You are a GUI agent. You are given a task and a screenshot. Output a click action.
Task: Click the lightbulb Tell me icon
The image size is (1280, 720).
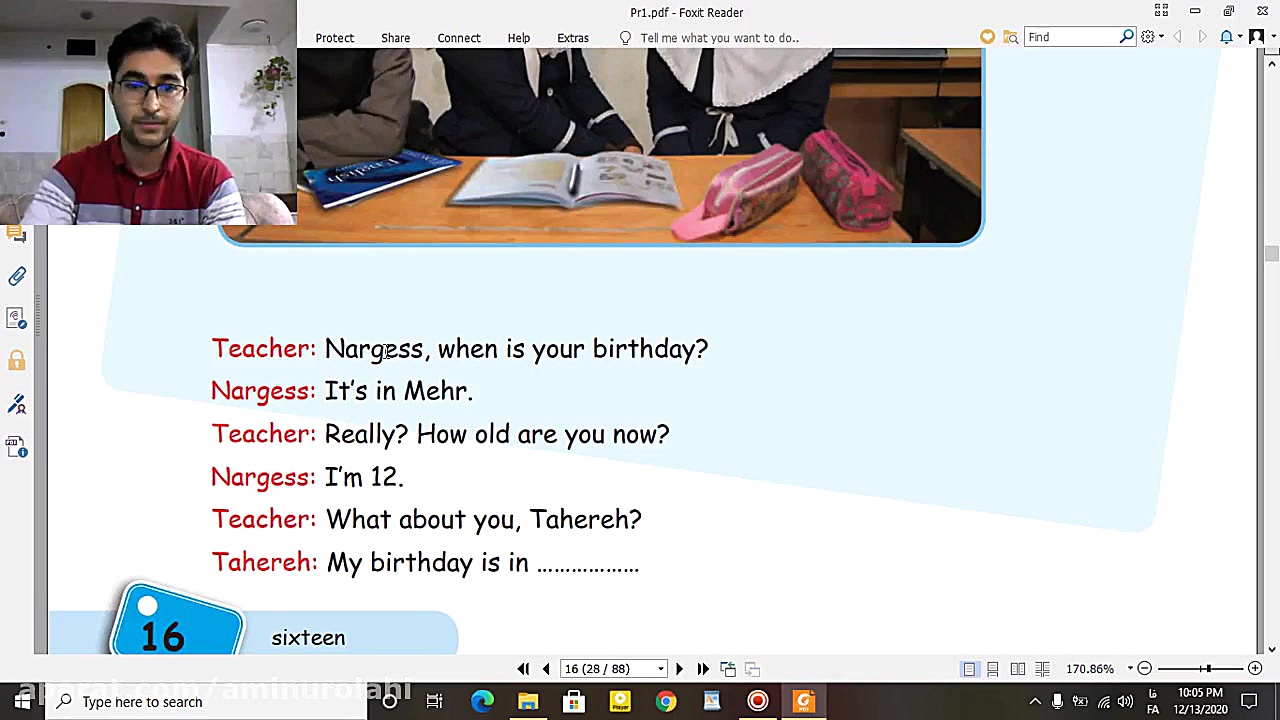point(625,38)
